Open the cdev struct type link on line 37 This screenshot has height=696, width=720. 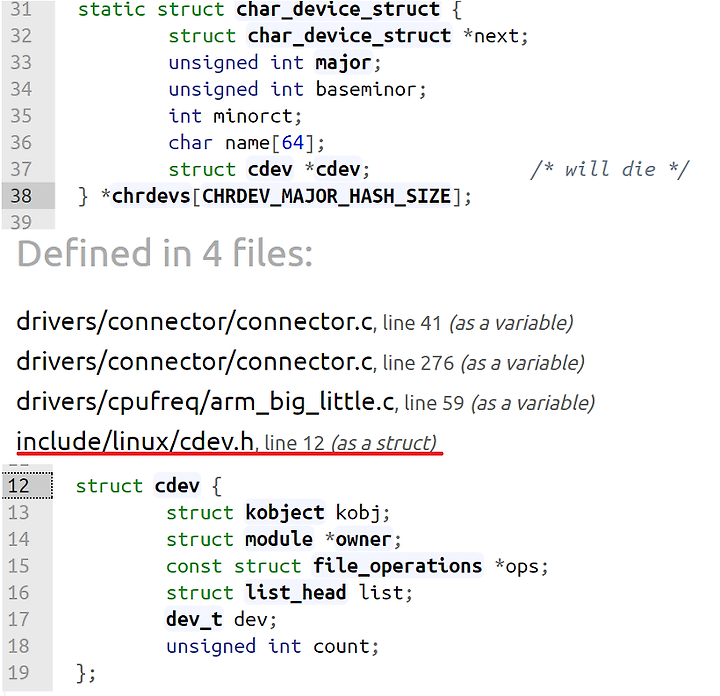[270, 169]
